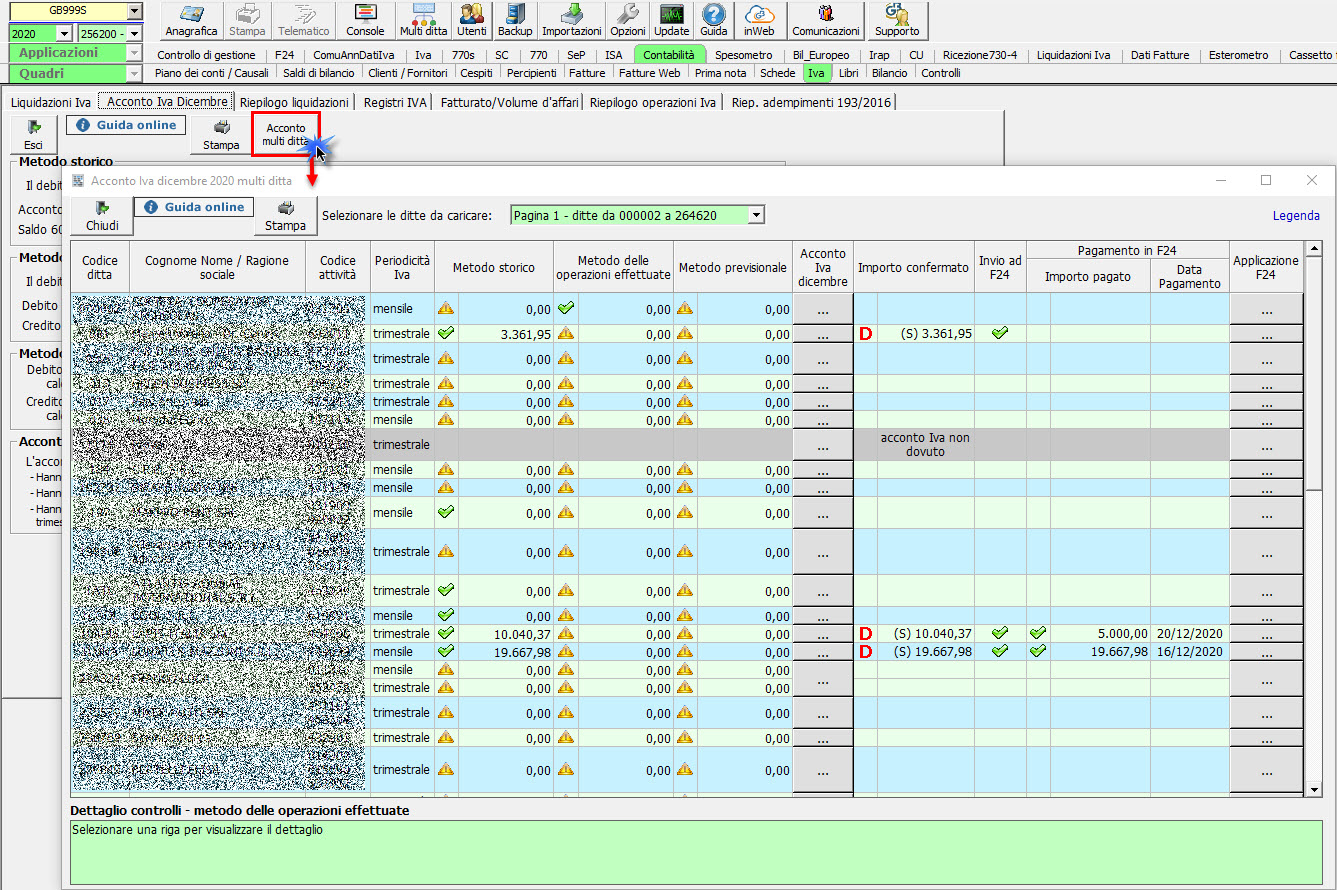Screen dimensions: 1337x890
Task: Select the (S) 3.361,95 confirmed amount cell
Action: 925,334
